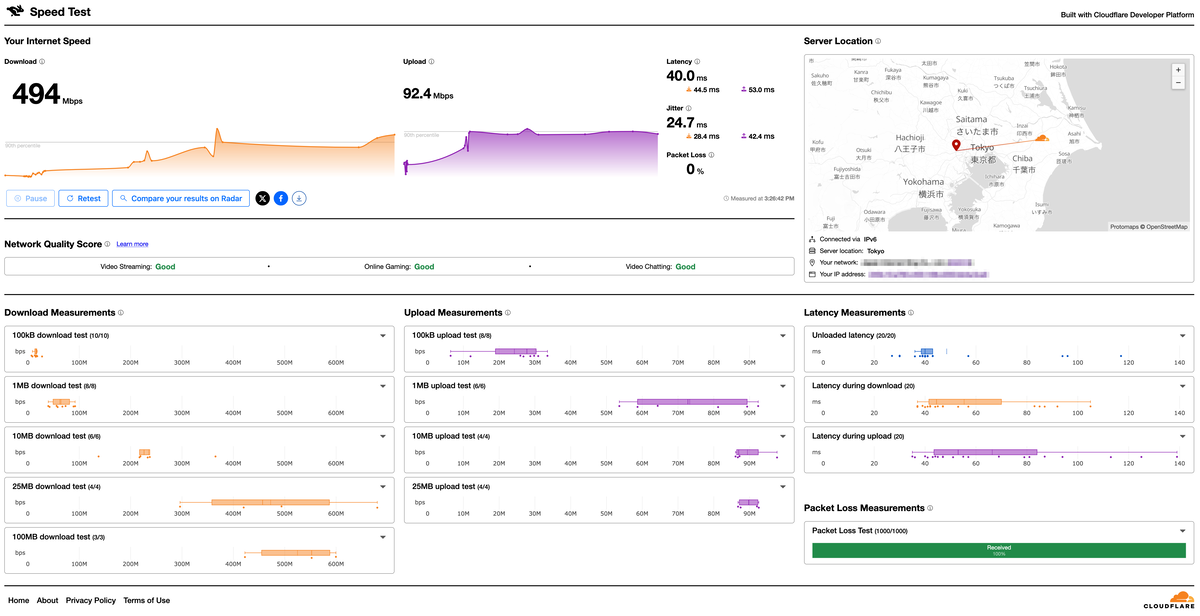The height and width of the screenshot is (616, 1200).
Task: Share results on X (Twitter)
Action: 262,198
